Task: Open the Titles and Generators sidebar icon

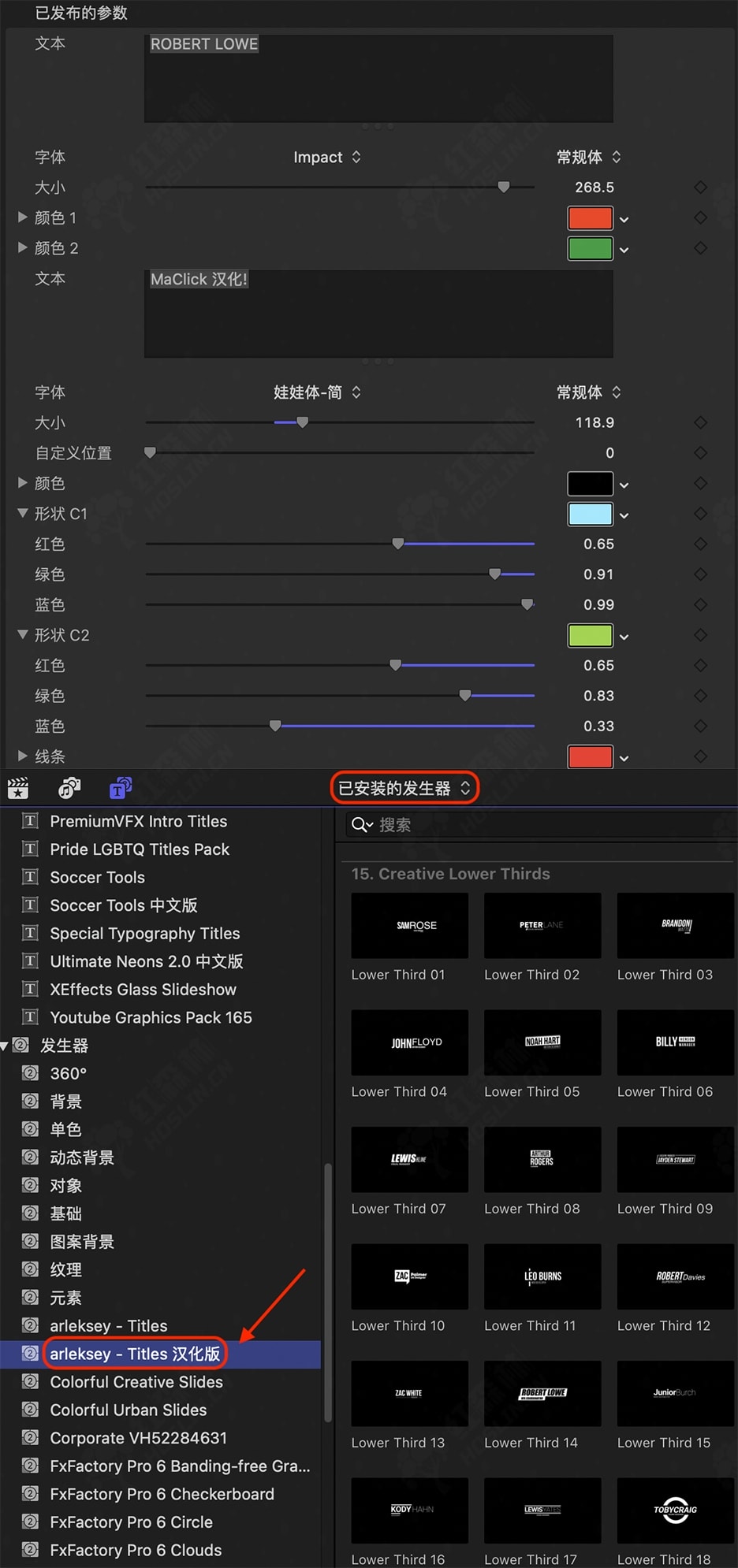Action: pos(121,788)
